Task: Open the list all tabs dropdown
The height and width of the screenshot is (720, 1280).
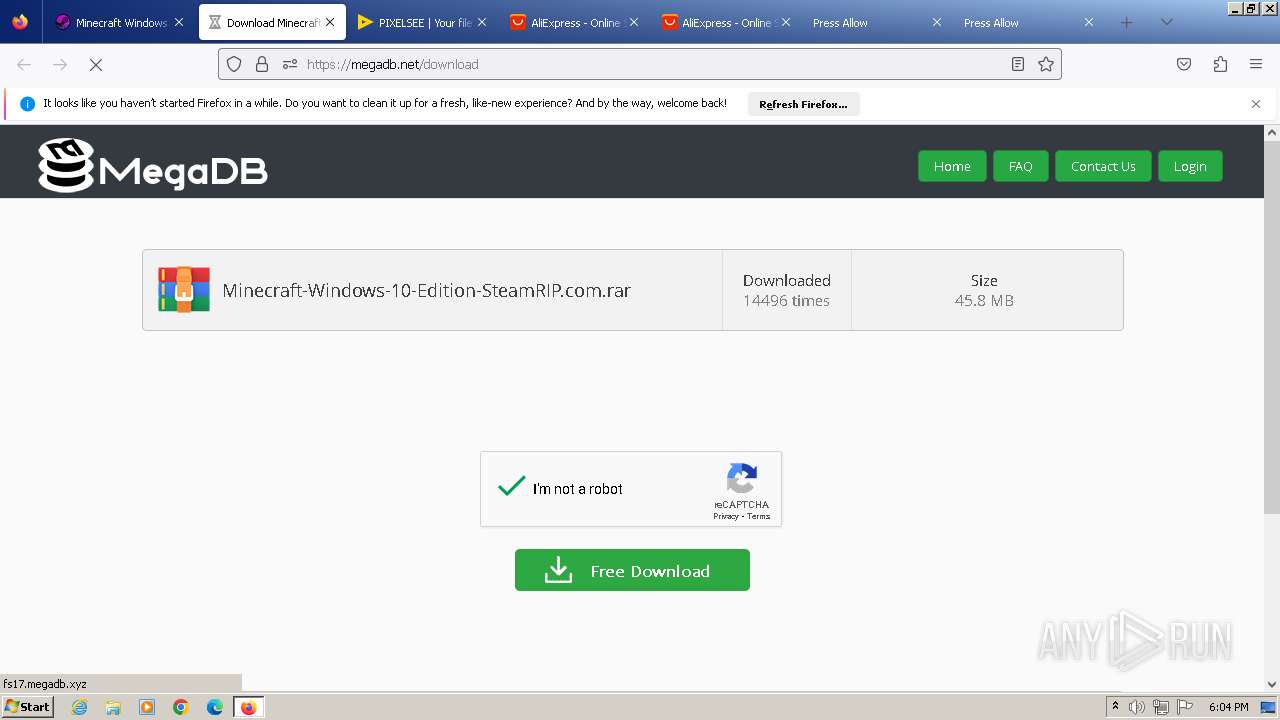Action: 1166,22
